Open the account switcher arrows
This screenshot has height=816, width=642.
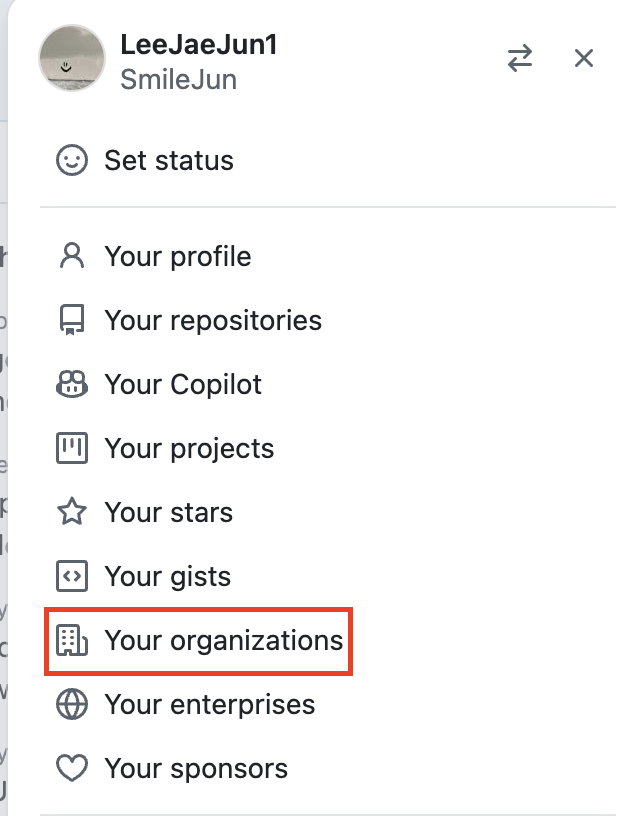pyautogui.click(x=520, y=59)
